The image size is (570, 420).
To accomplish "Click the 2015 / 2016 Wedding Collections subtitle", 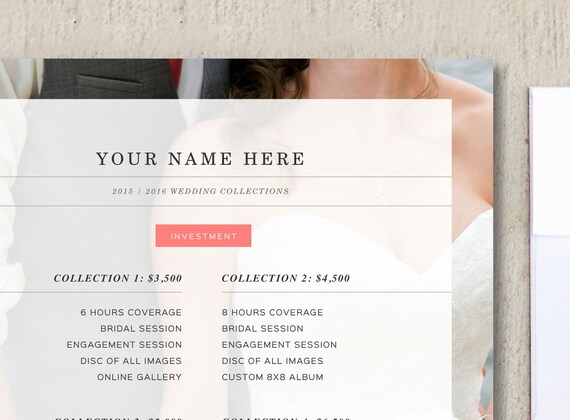I will click(x=200, y=191).
